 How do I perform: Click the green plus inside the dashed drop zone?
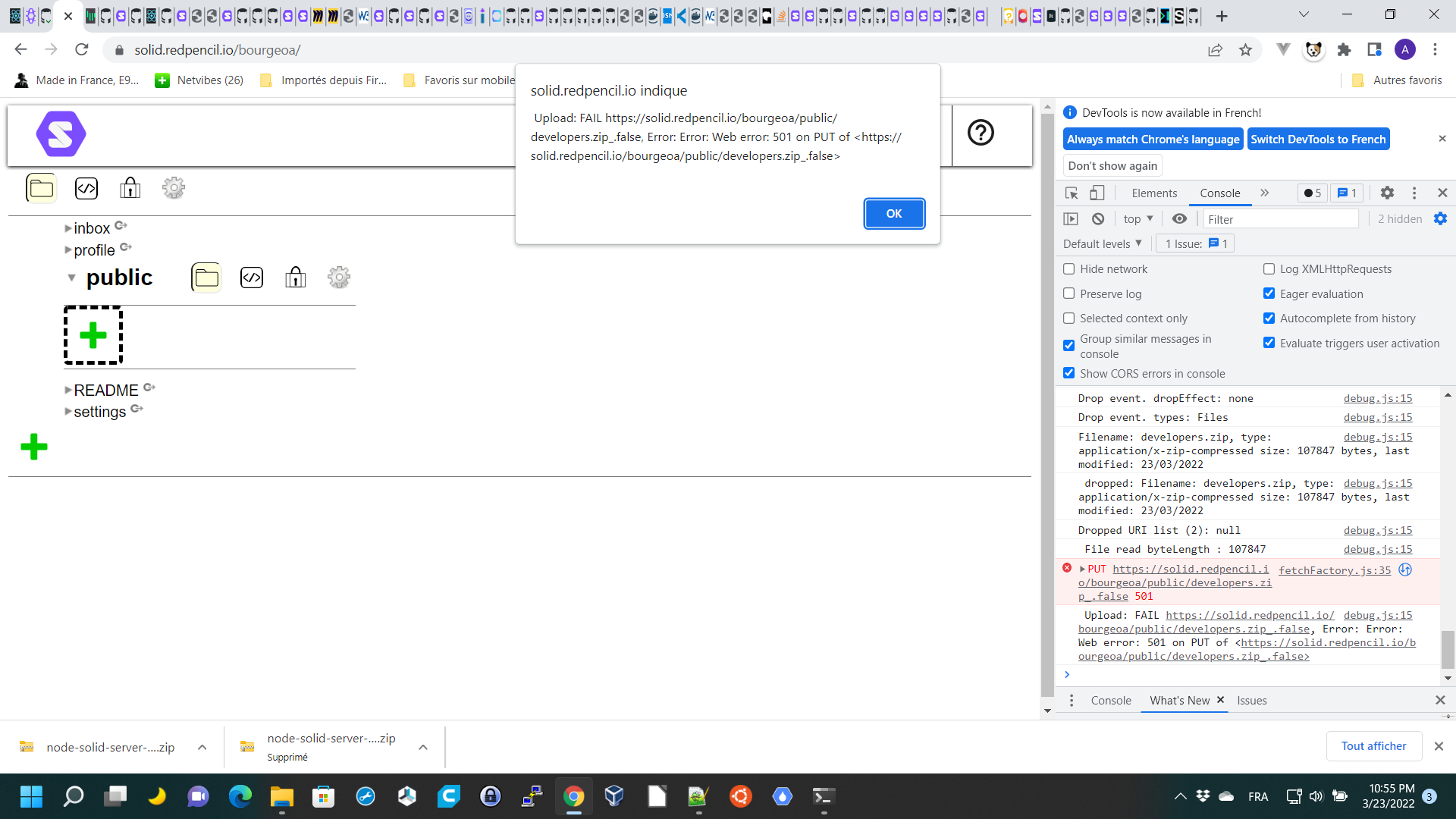(93, 334)
